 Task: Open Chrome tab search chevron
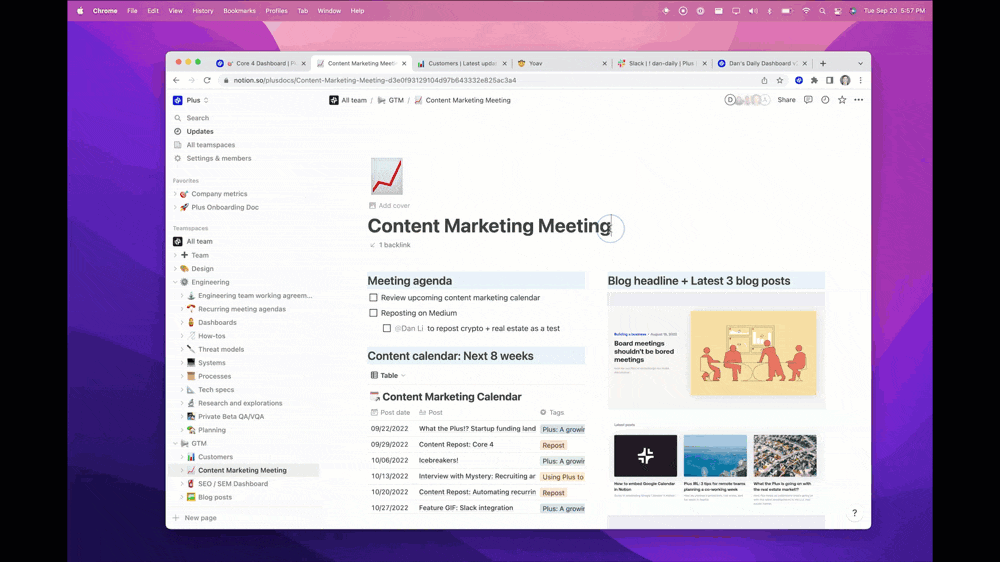[x=860, y=63]
